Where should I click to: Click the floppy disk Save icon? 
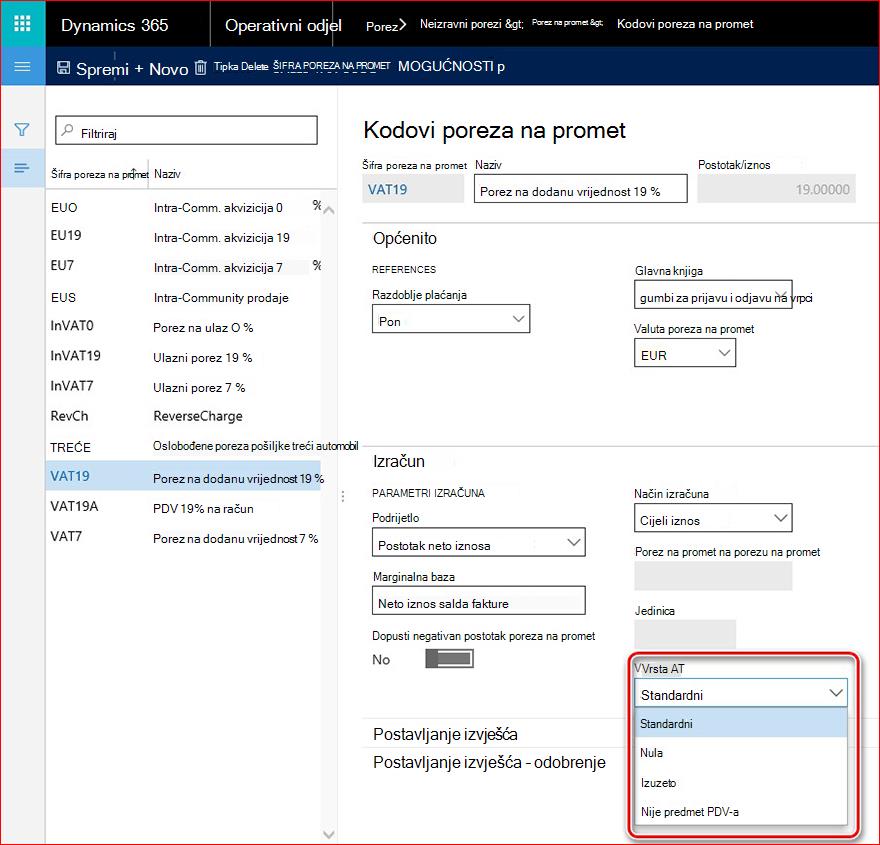click(63, 68)
